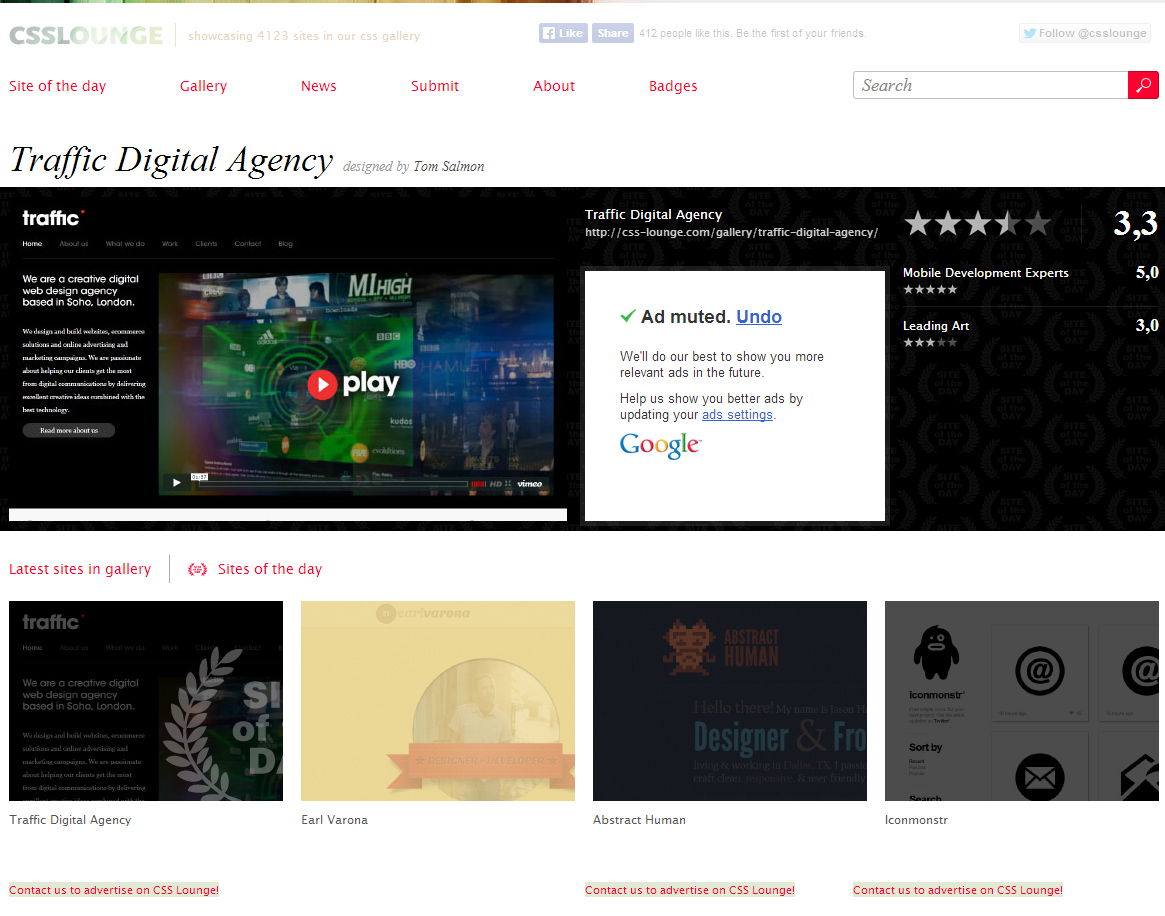Go to the News page
The width and height of the screenshot is (1165, 916).
point(318,85)
